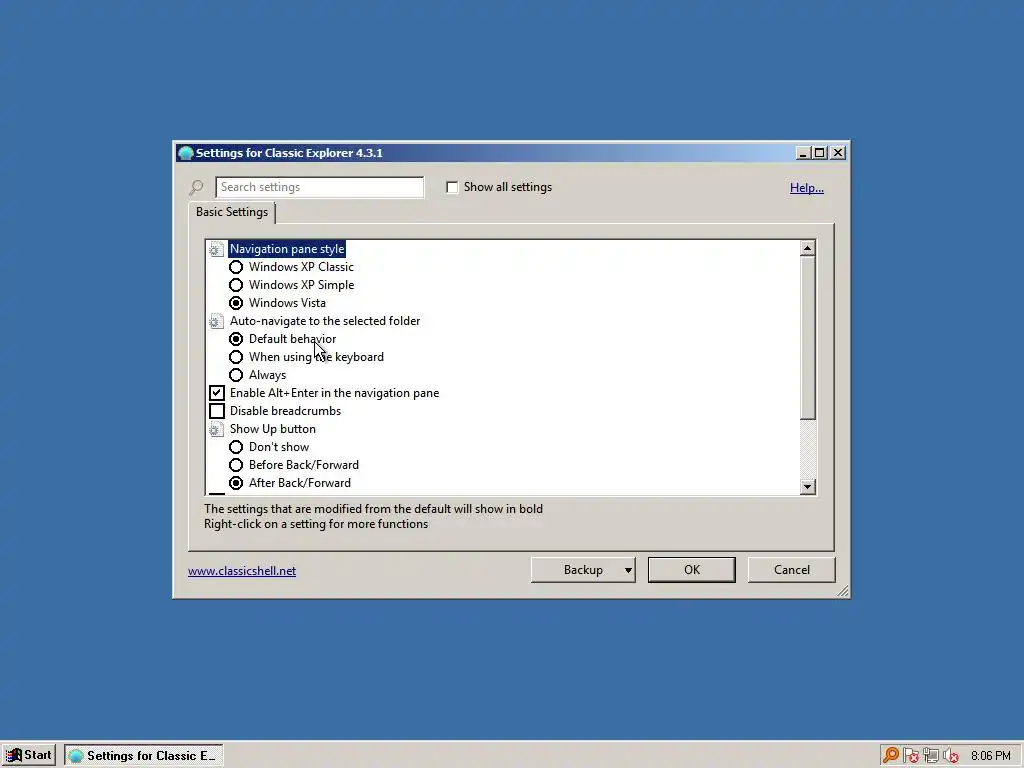Screen dimensions: 1024x768
Task: Click the window resize grip corner
Action: [x=842, y=591]
